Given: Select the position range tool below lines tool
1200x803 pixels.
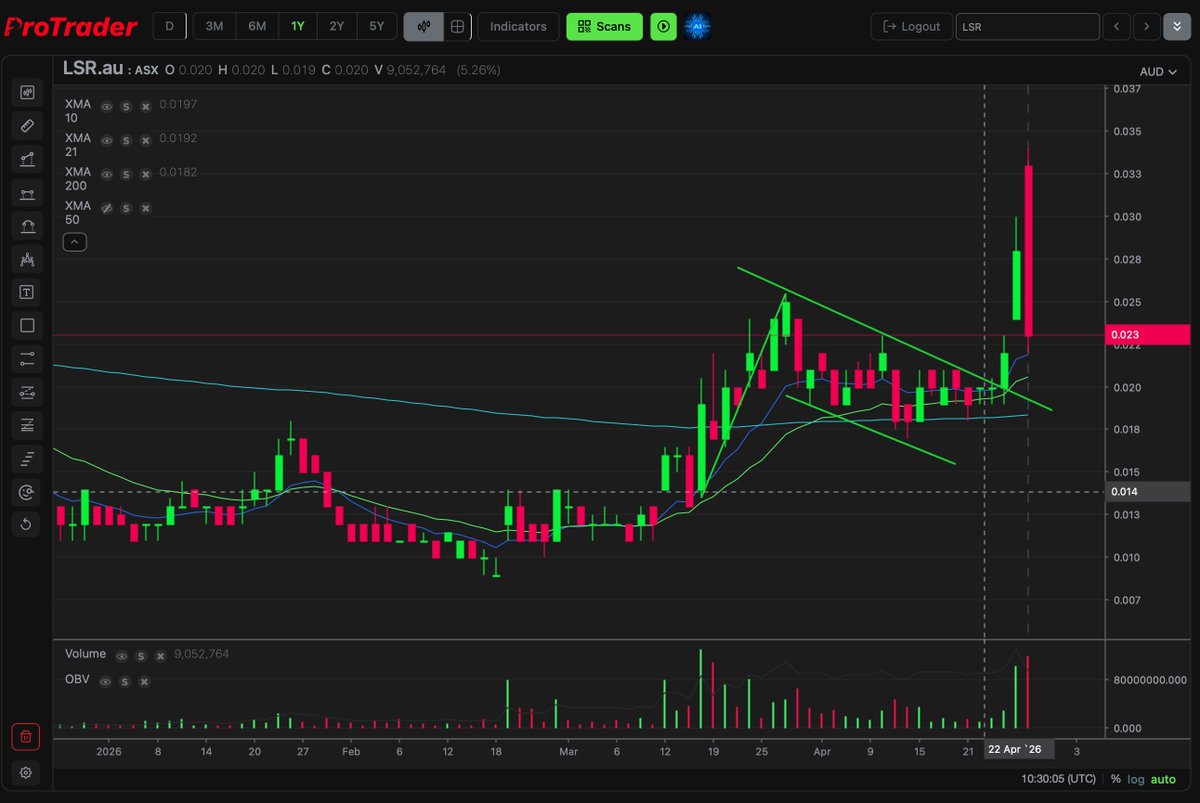Looking at the screenshot, I should (x=27, y=392).
